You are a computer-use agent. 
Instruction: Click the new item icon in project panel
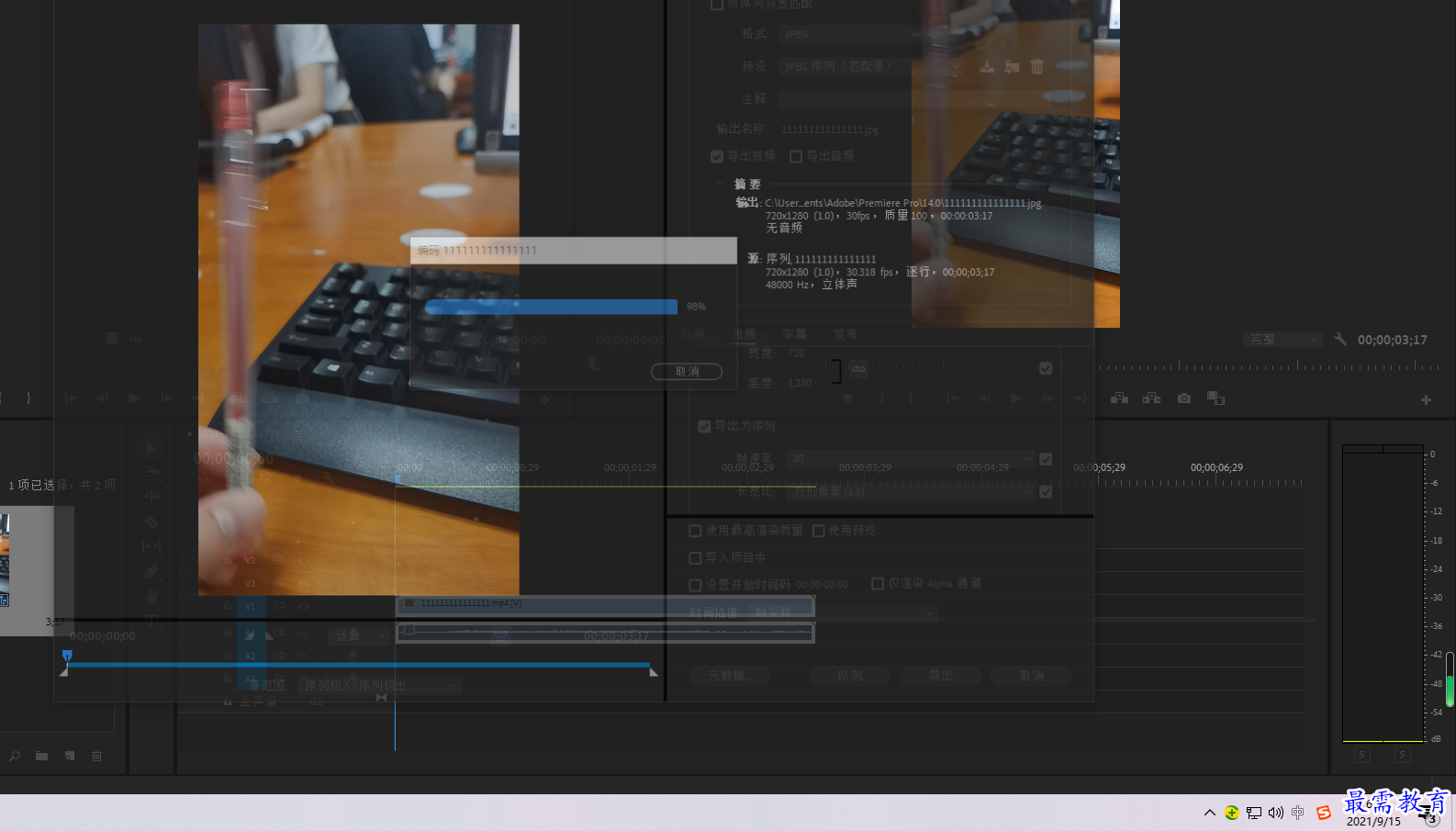click(70, 756)
